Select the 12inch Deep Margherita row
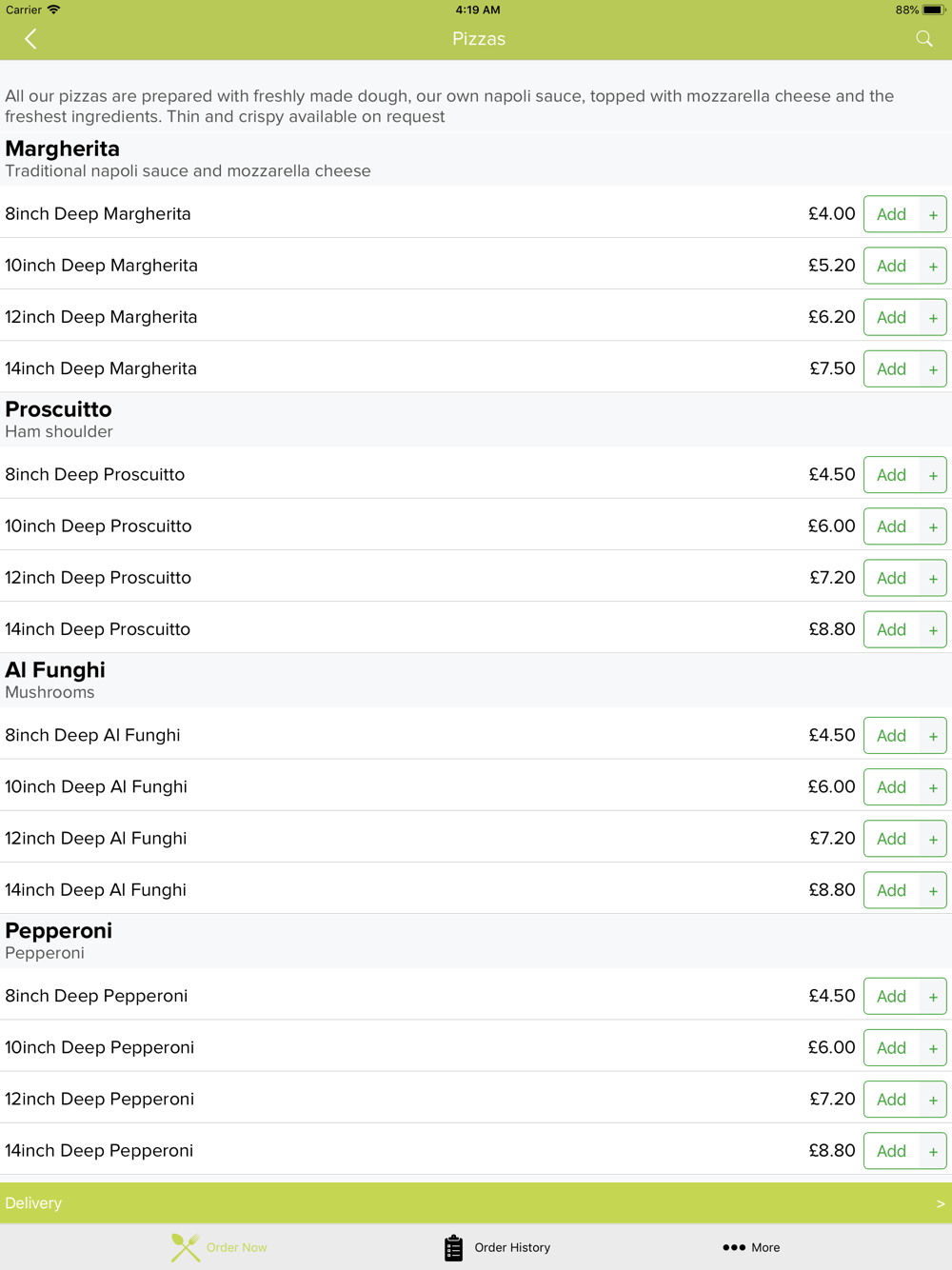The width and height of the screenshot is (952, 1270). (381, 317)
